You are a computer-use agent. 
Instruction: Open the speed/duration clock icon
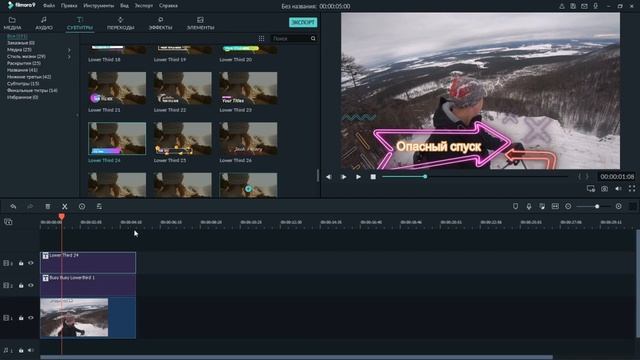82,207
